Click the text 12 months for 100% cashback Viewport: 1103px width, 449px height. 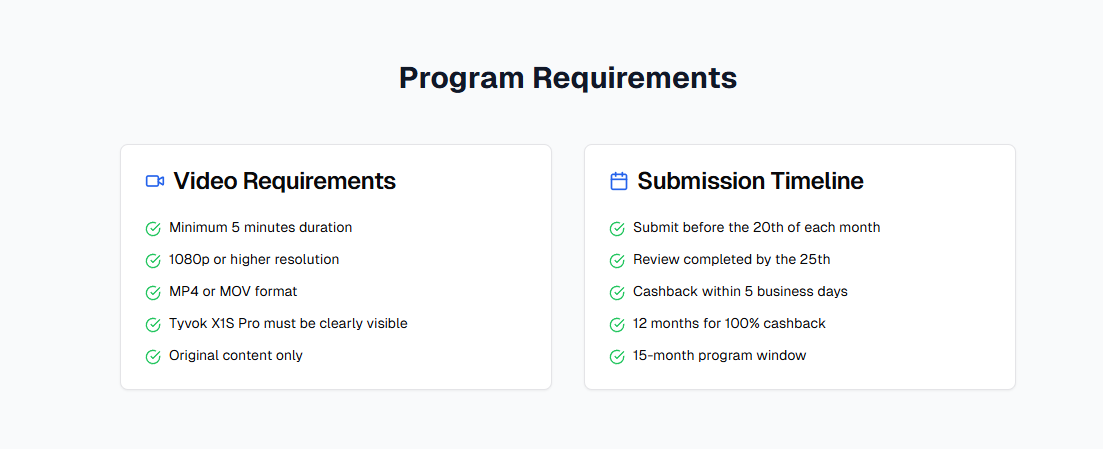pos(729,324)
